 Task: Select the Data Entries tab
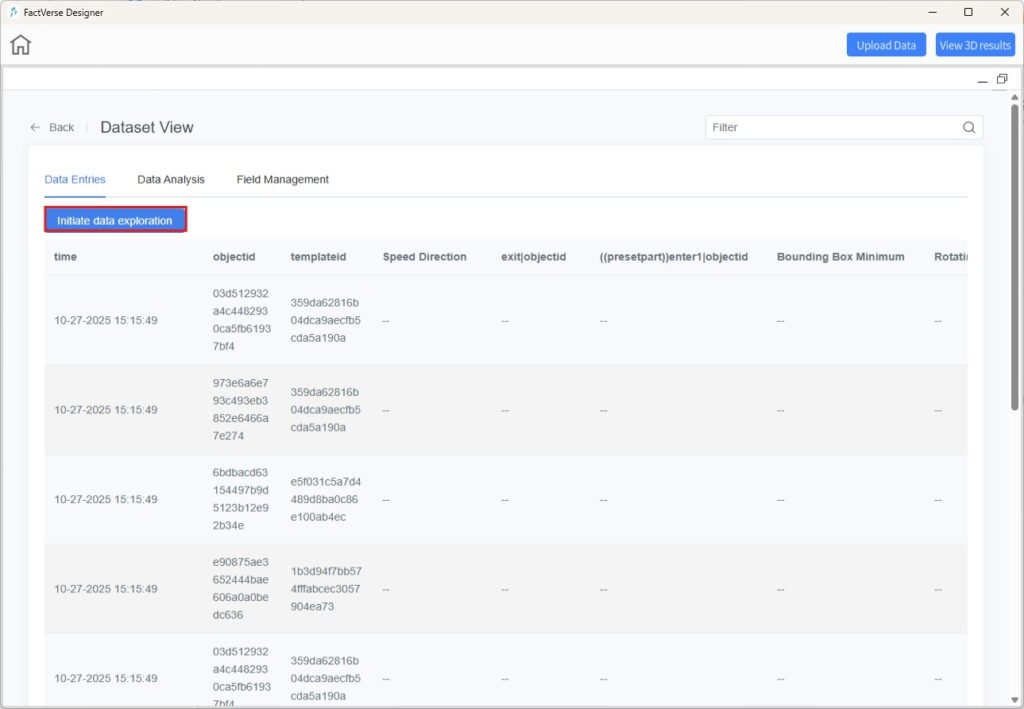pyautogui.click(x=75, y=179)
